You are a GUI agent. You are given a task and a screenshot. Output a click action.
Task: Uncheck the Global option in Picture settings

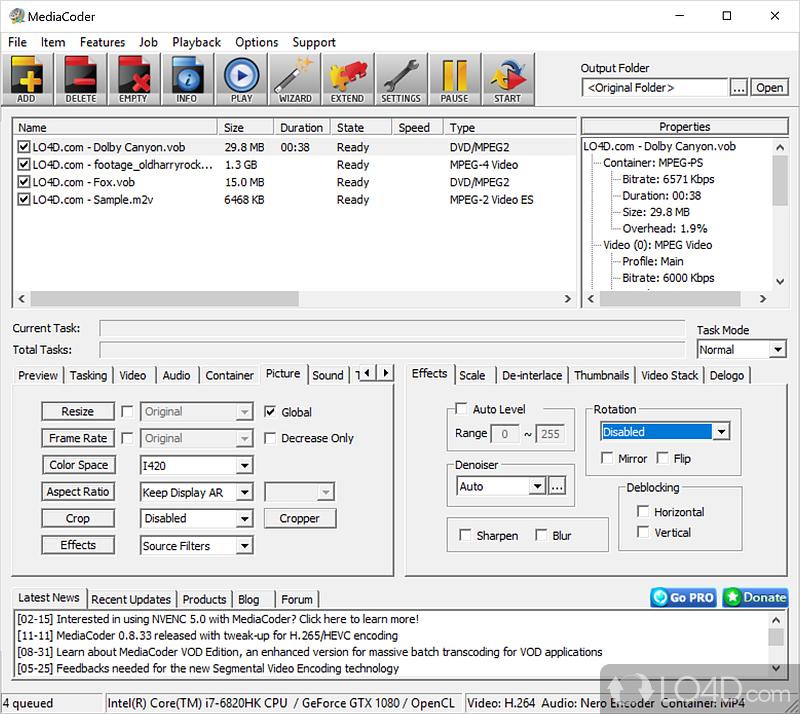point(270,412)
